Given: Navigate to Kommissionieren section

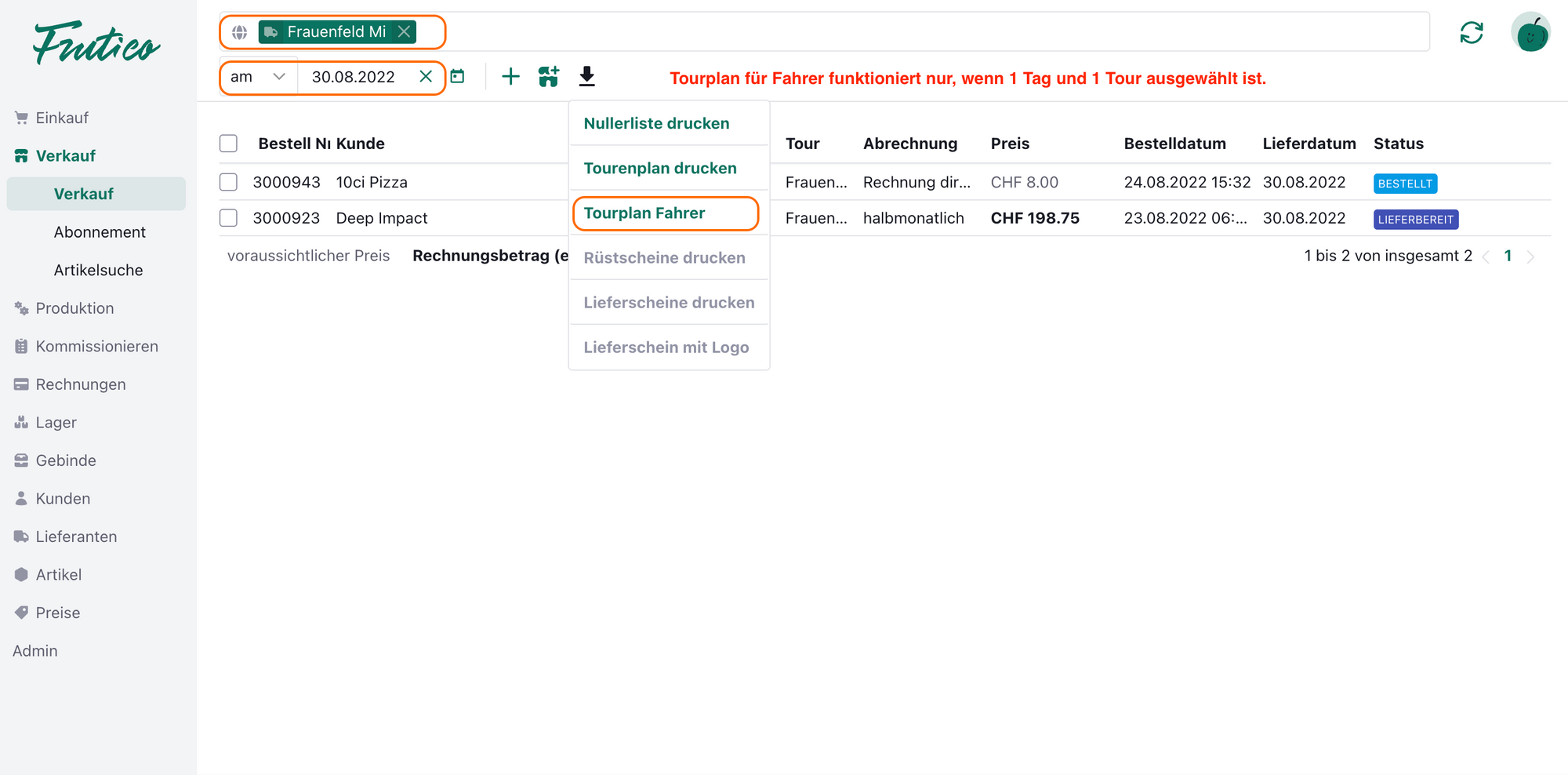Looking at the screenshot, I should [96, 347].
